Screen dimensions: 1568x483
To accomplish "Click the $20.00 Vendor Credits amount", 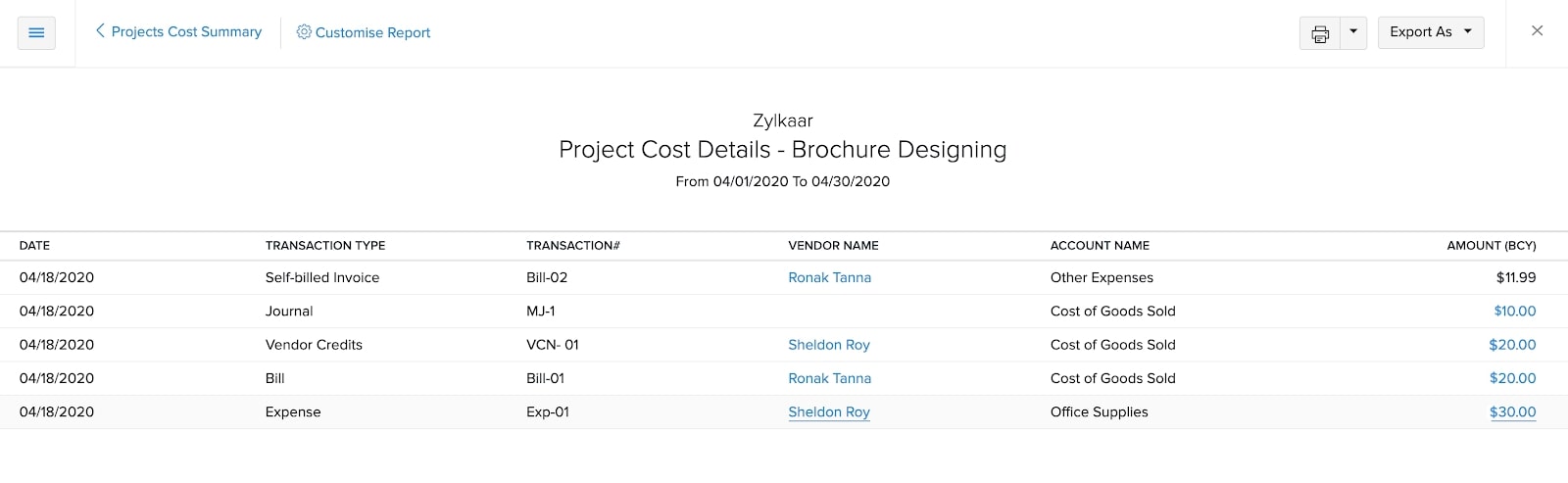I will pyautogui.click(x=1512, y=345).
